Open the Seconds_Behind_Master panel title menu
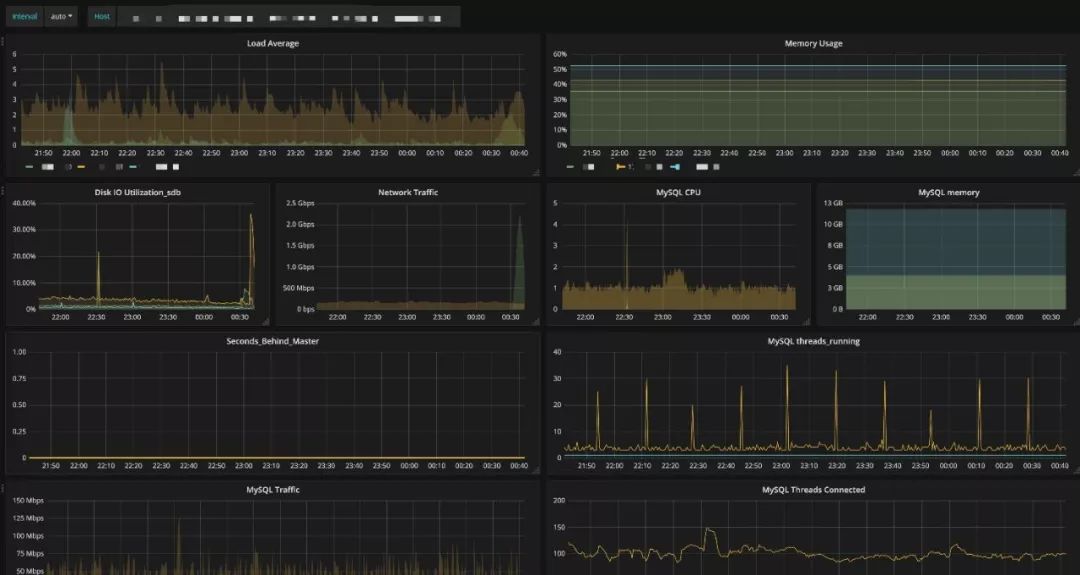The image size is (1080, 575). [x=272, y=341]
